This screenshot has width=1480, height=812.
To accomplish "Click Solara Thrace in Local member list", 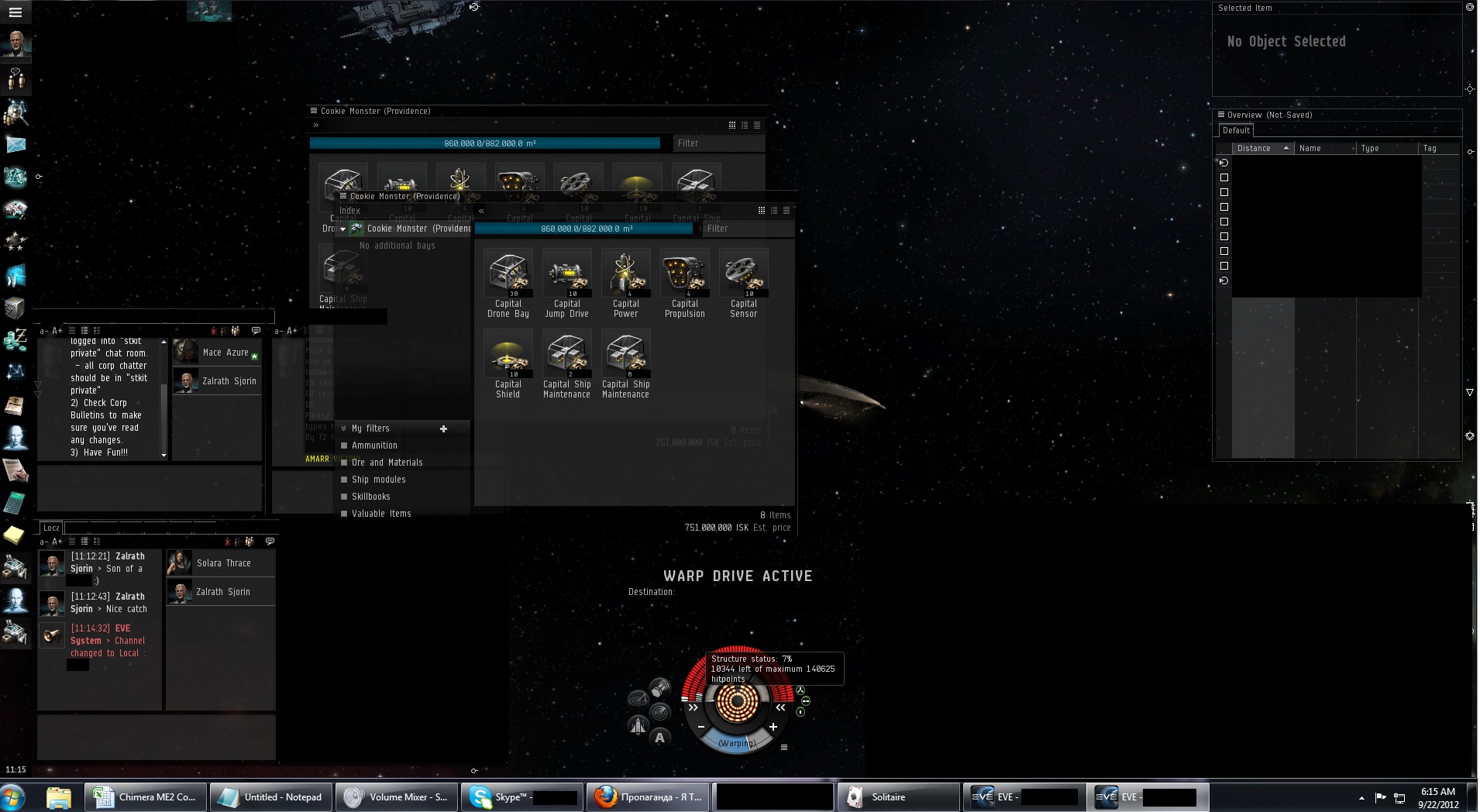I will coord(222,563).
